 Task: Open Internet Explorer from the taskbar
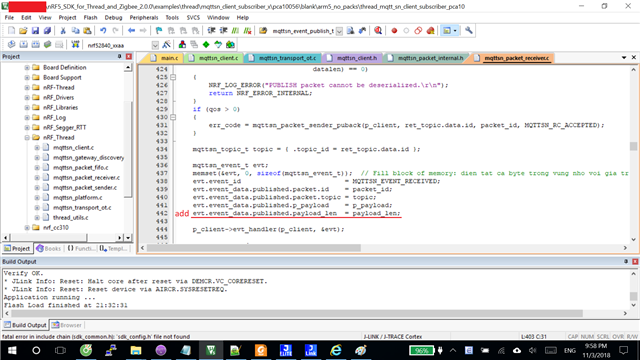coord(336,350)
